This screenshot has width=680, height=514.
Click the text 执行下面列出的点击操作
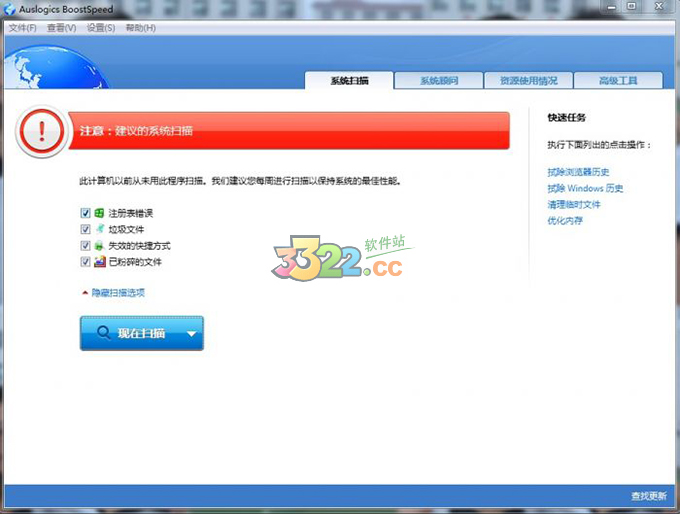point(599,144)
